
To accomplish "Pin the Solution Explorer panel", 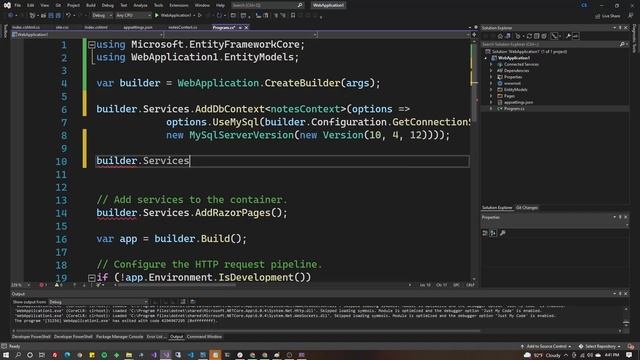I will (x=620, y=28).
